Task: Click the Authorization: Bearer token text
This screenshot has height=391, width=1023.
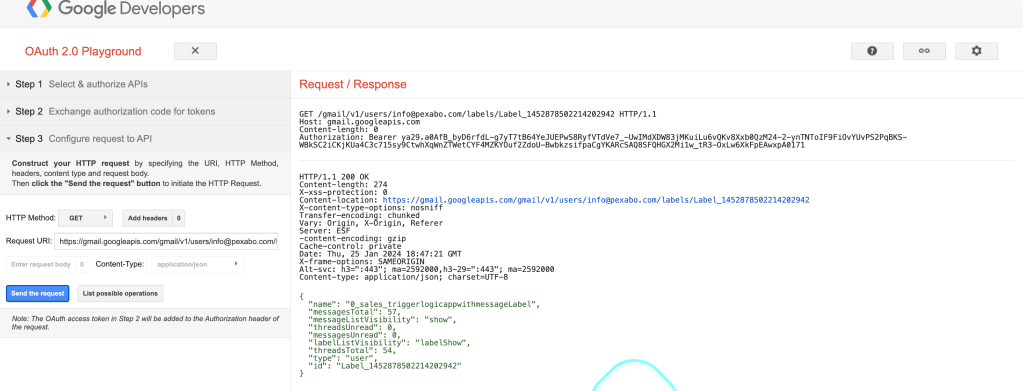Action: (603, 141)
